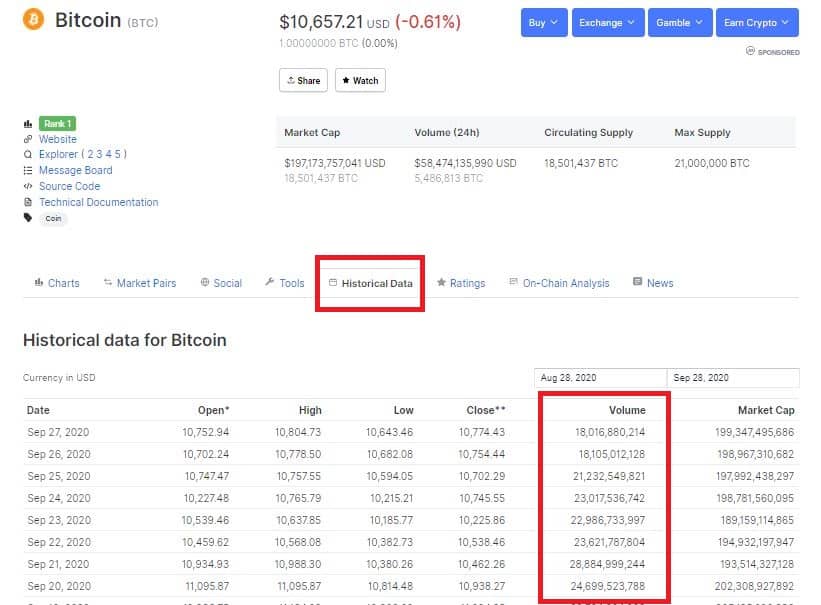Click the Sep 28, 2020 end date field
This screenshot has width=821, height=605.
pos(732,378)
